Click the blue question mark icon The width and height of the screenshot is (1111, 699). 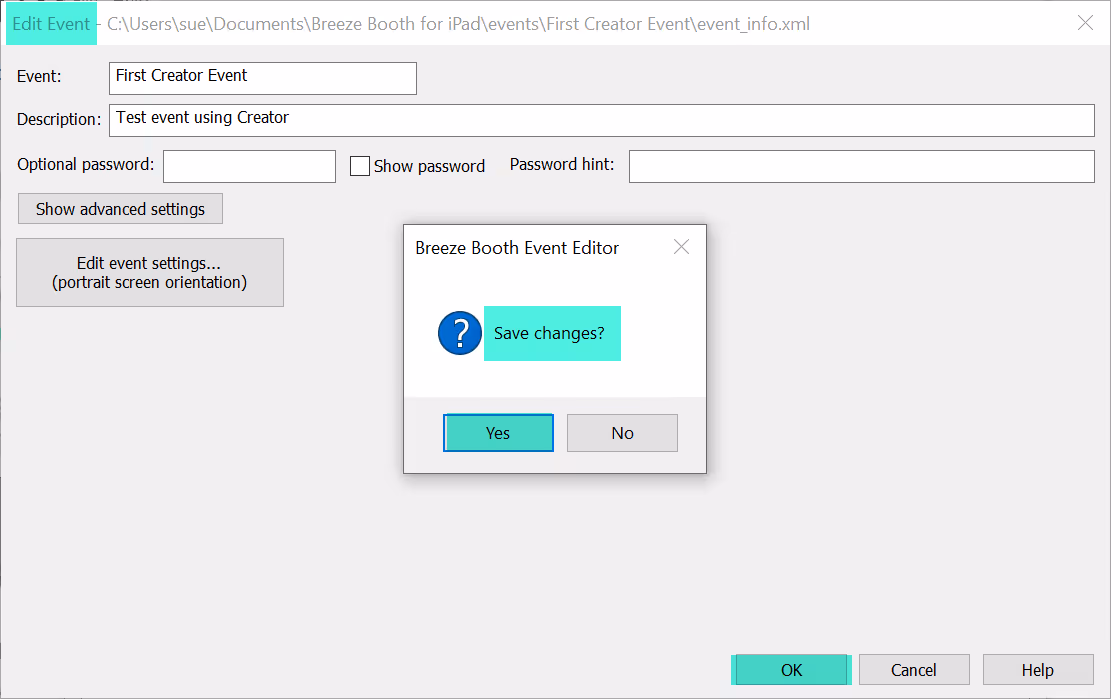(460, 333)
